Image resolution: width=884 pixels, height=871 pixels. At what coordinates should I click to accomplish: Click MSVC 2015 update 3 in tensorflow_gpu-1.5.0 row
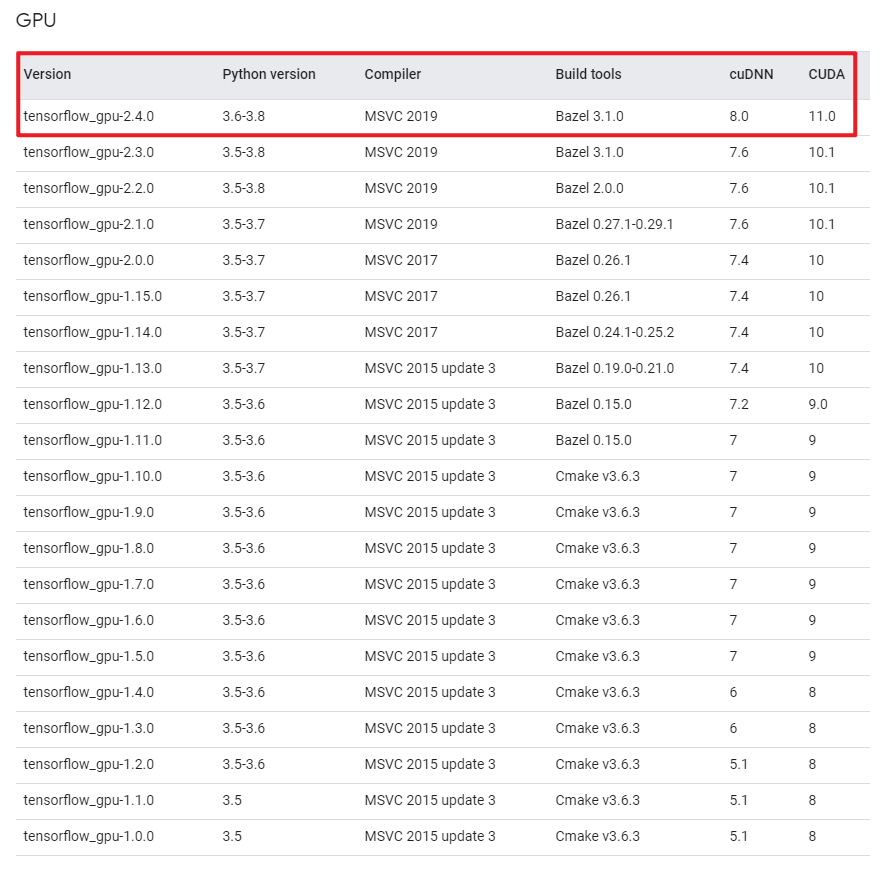coord(430,657)
